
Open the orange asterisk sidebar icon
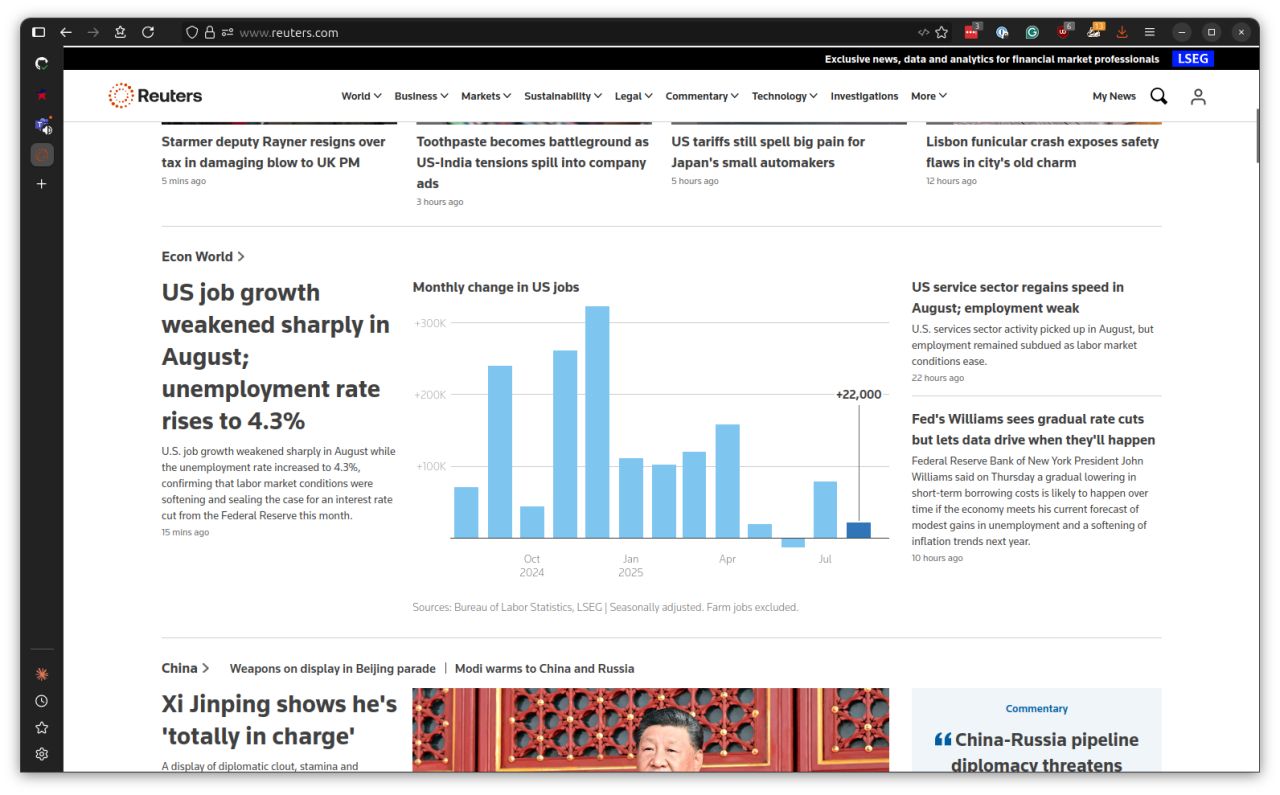pyautogui.click(x=41, y=674)
